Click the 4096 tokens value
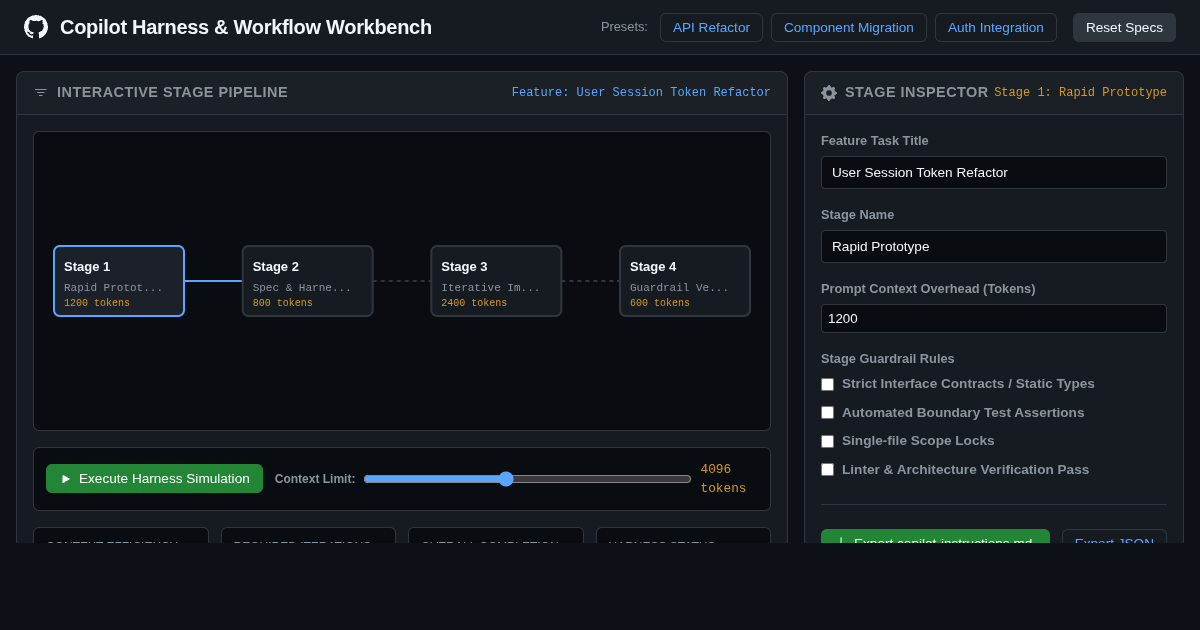Viewport: 1200px width, 630px height. (x=723, y=479)
